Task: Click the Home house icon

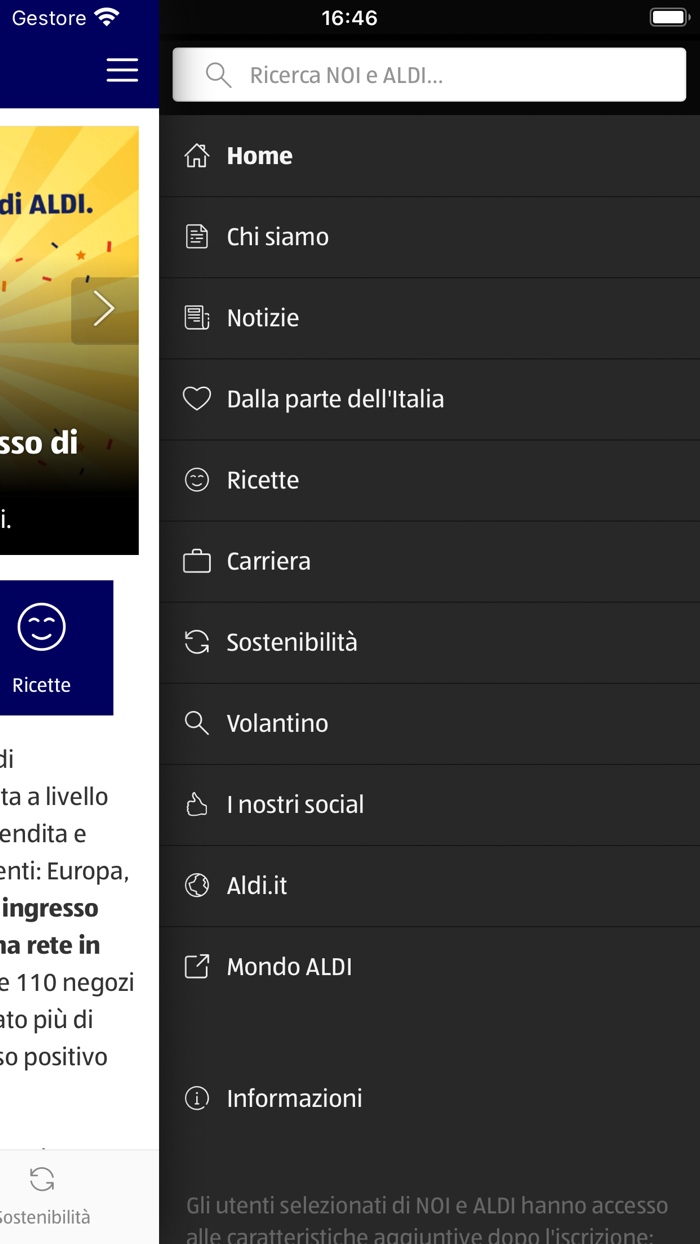Action: [197, 155]
